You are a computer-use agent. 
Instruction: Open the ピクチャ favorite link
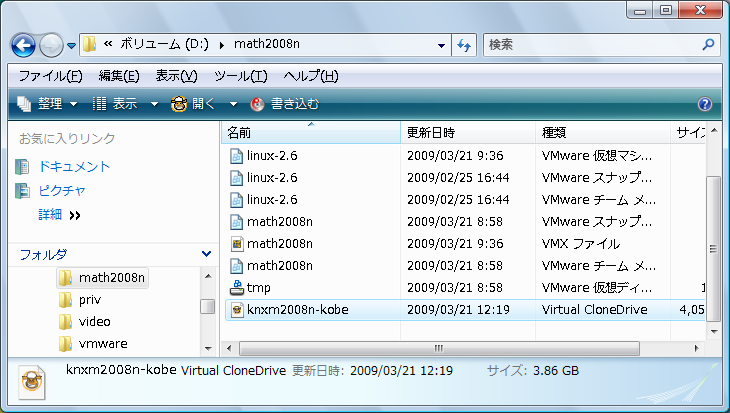pos(62,190)
